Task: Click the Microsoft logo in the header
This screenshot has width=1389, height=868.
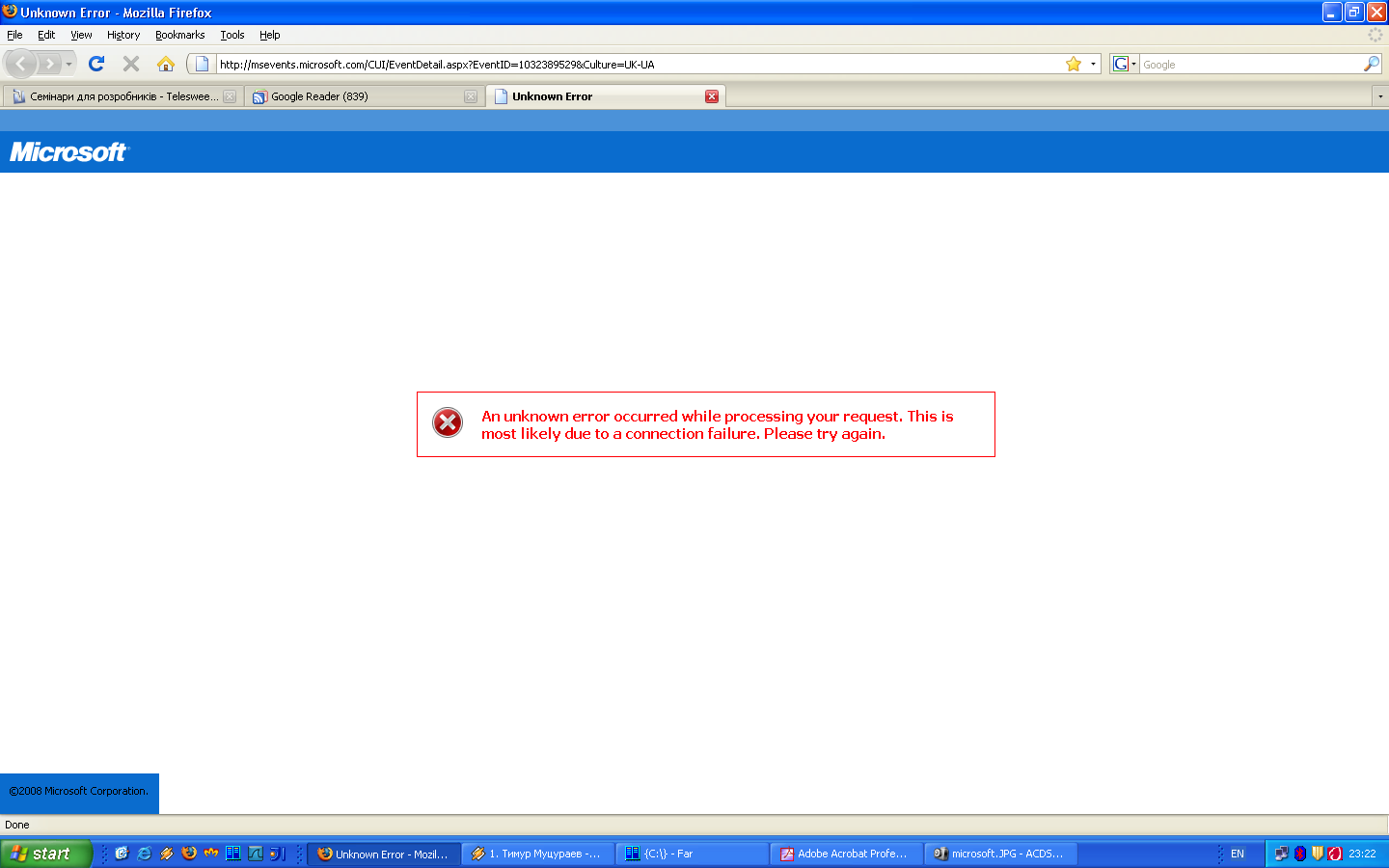Action: pyautogui.click(x=68, y=152)
